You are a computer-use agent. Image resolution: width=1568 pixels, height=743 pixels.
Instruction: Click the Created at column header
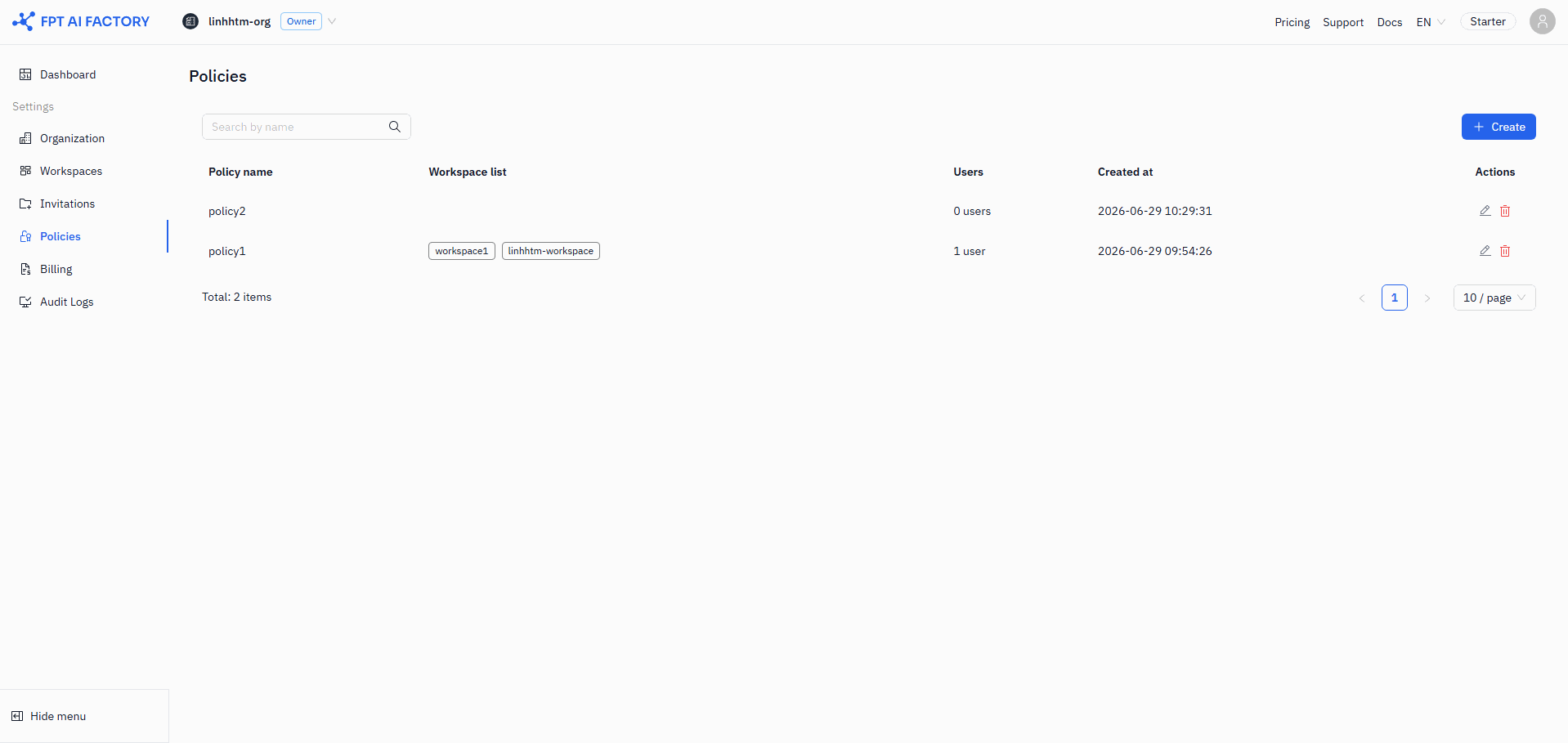(x=1125, y=172)
